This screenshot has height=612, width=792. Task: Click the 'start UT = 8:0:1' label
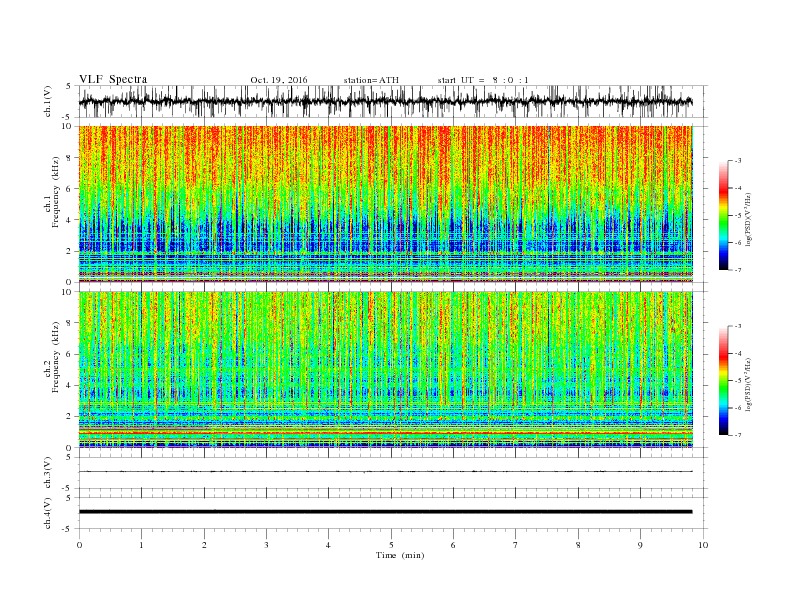[483, 80]
